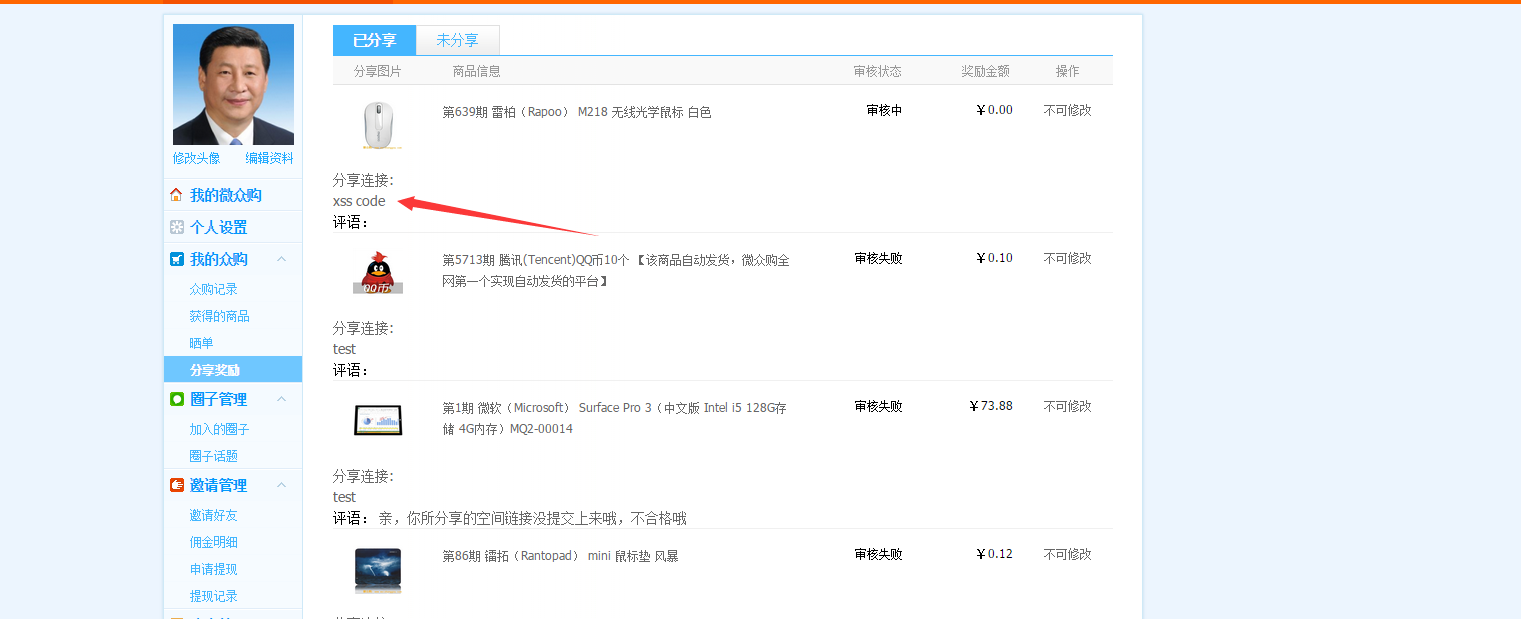Click the 第86期 镭拓 mini 鼠标垫 product title
Viewport: 1521px width, 619px height.
(560, 556)
